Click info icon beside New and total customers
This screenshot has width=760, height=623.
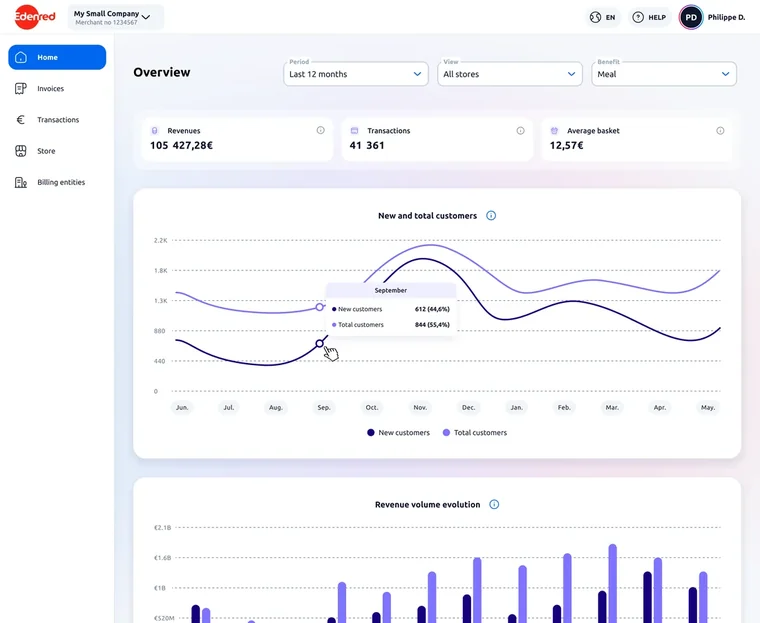tap(491, 216)
